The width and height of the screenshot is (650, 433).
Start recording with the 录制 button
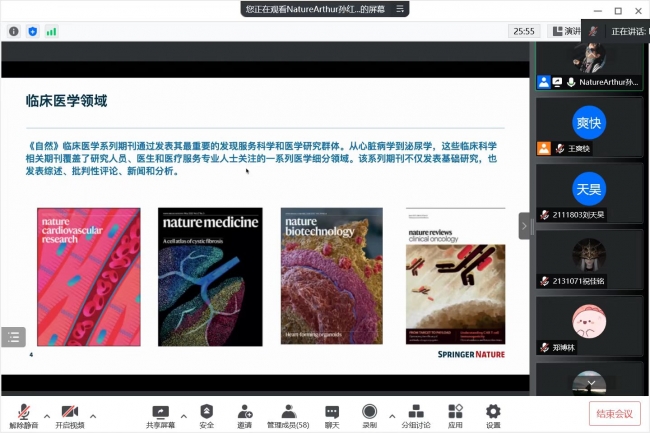370,416
